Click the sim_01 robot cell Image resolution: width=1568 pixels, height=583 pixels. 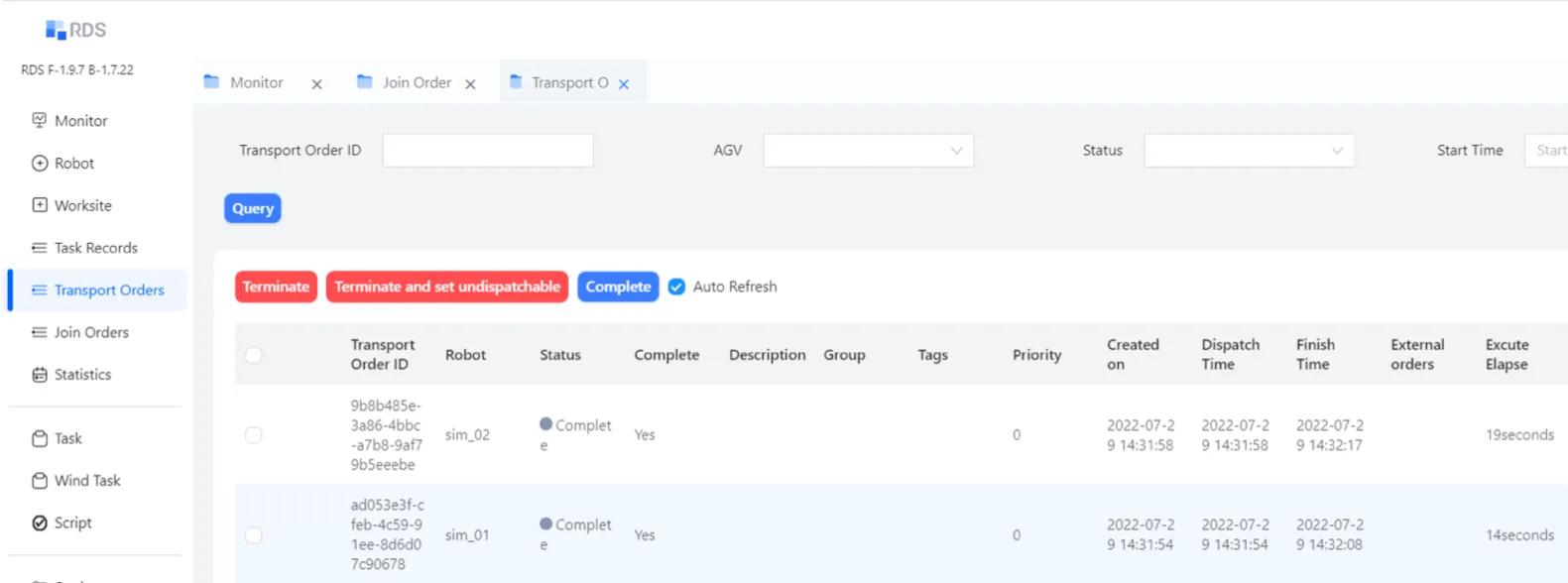click(467, 535)
